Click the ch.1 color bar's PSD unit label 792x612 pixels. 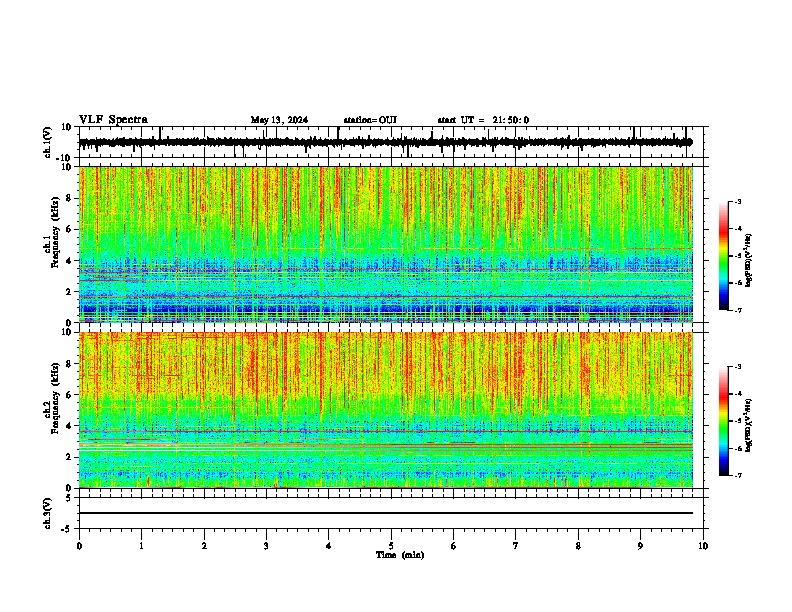[749, 260]
